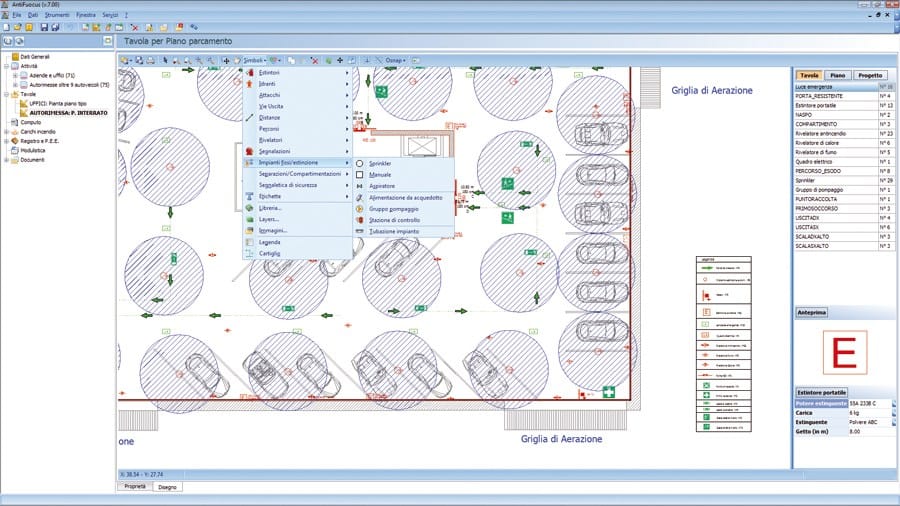Select the arrow pointer tool in drawing toolbar

click(x=165, y=61)
